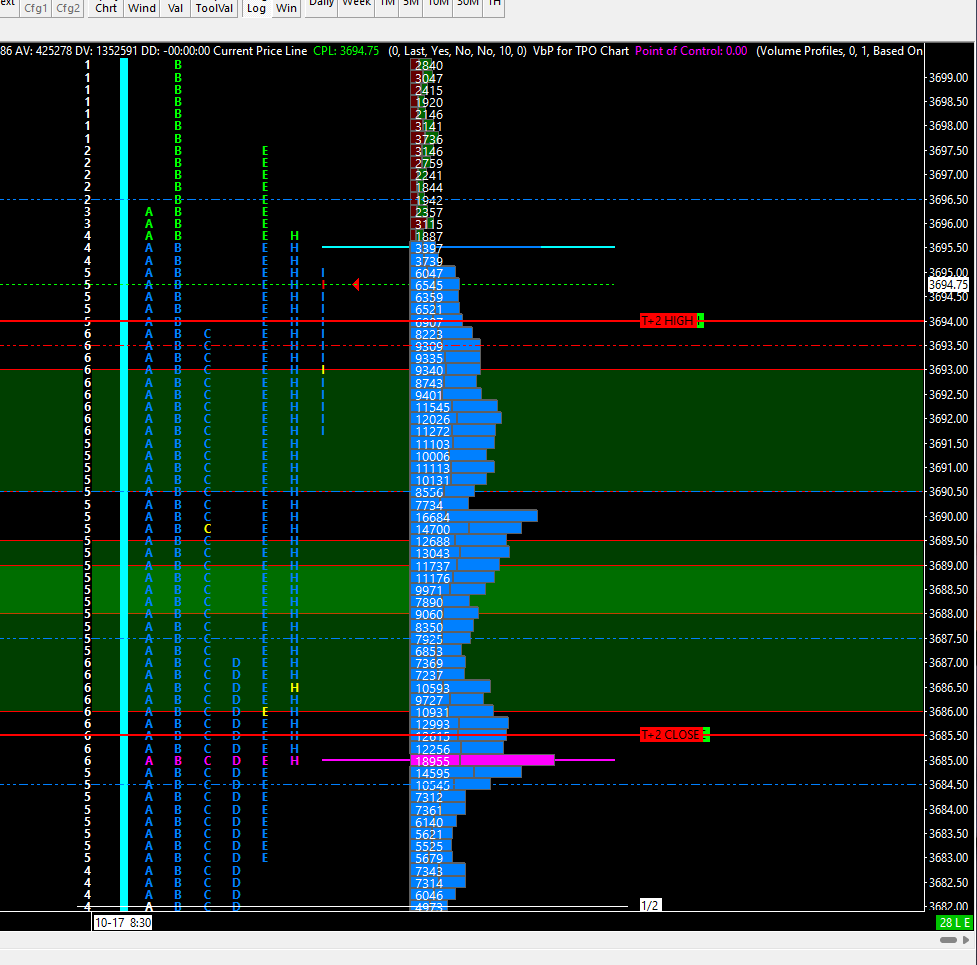Click 'Point of Control: 0.00' header text

[x=691, y=51]
